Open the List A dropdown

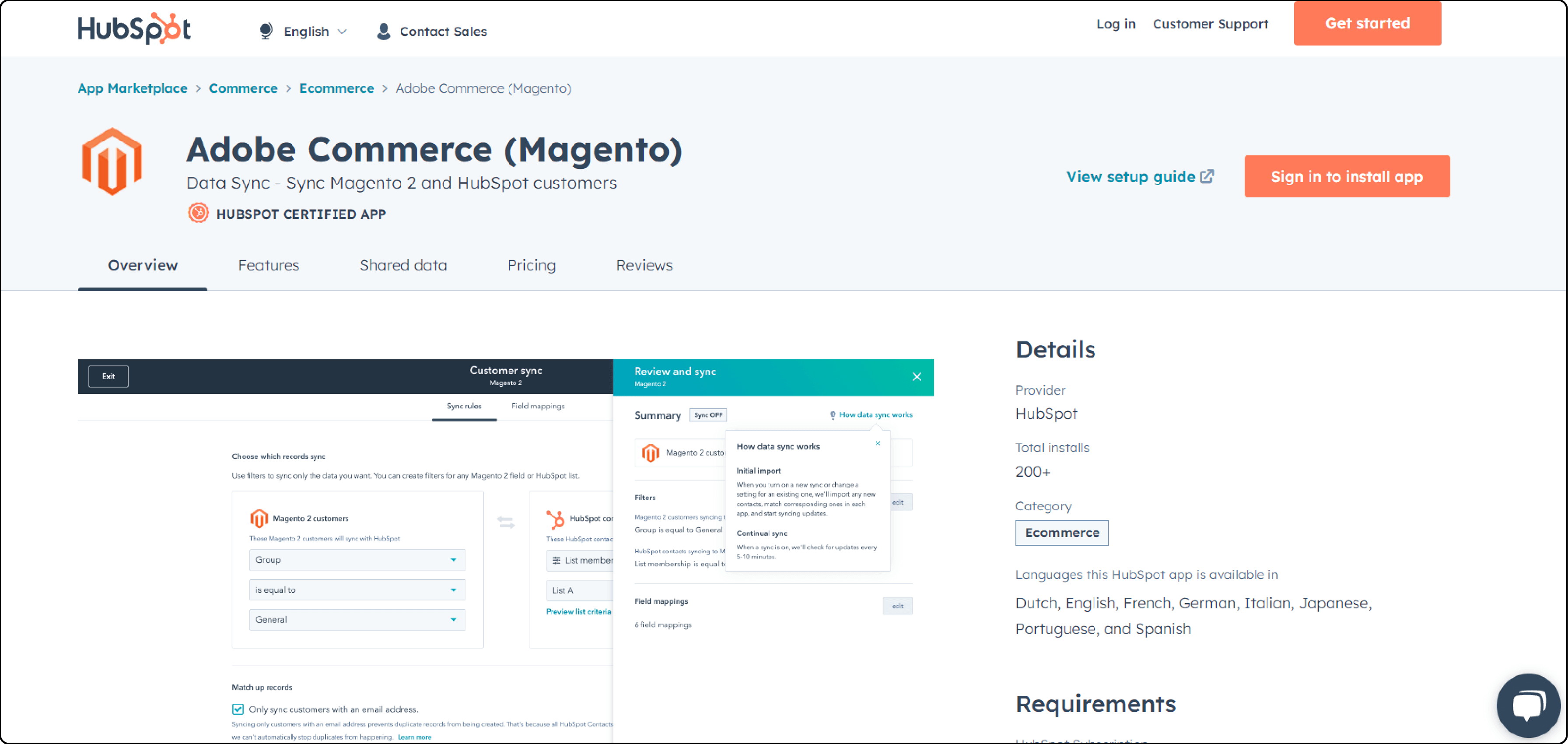pyautogui.click(x=580, y=590)
